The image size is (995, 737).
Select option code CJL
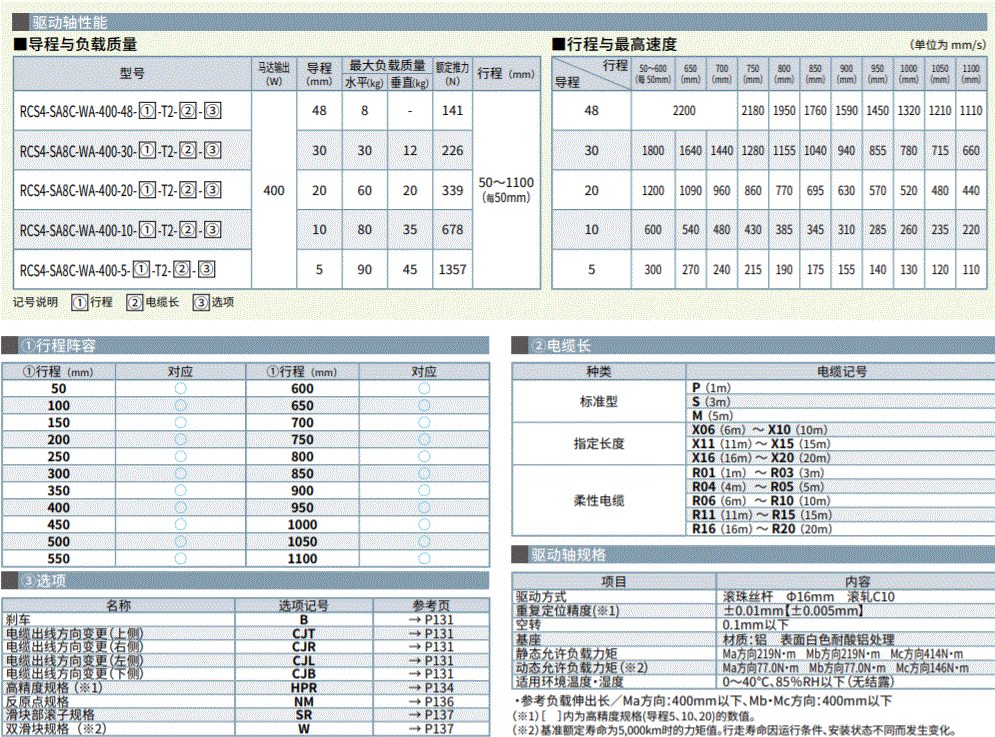tap(304, 661)
